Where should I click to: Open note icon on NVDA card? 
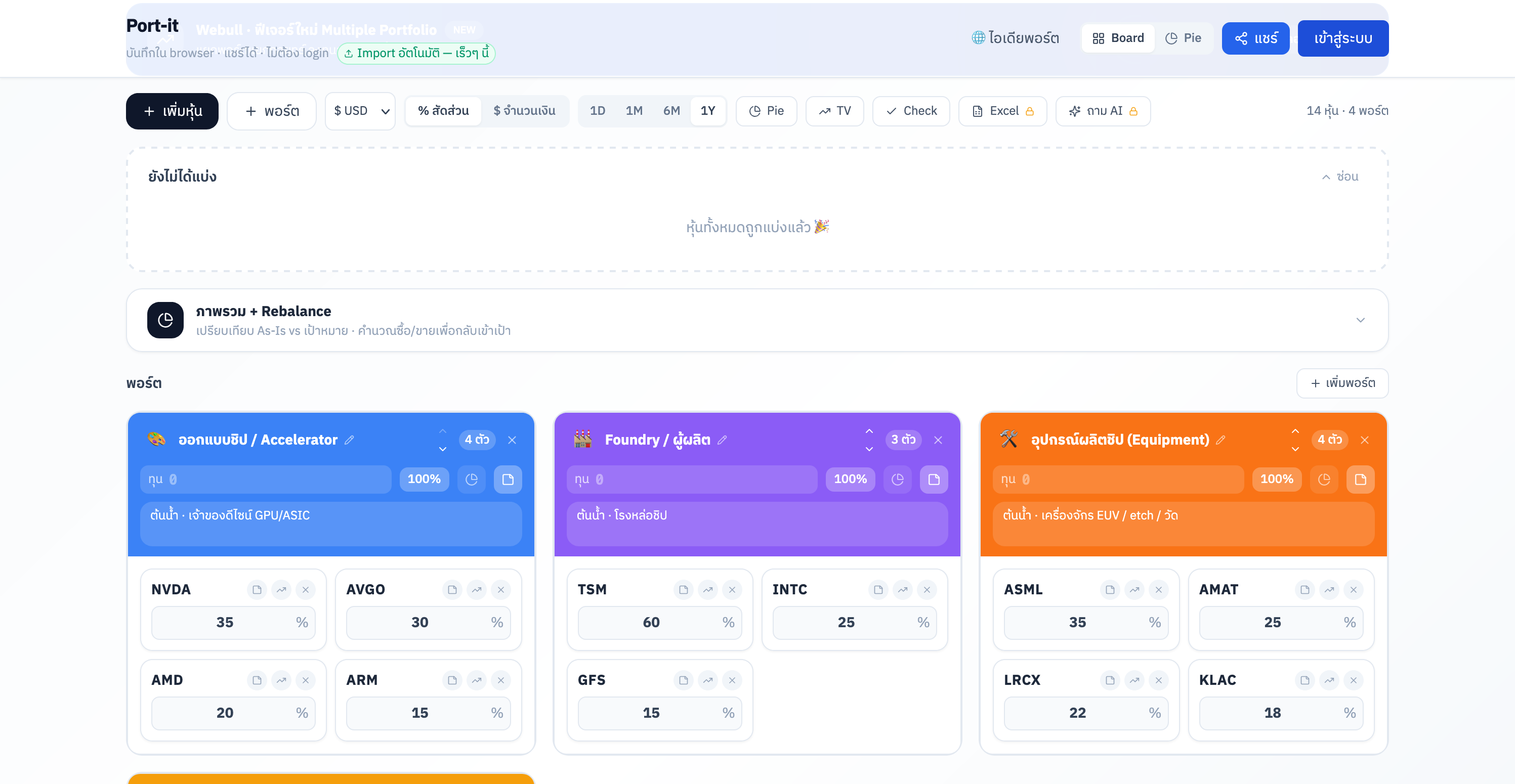coord(257,589)
